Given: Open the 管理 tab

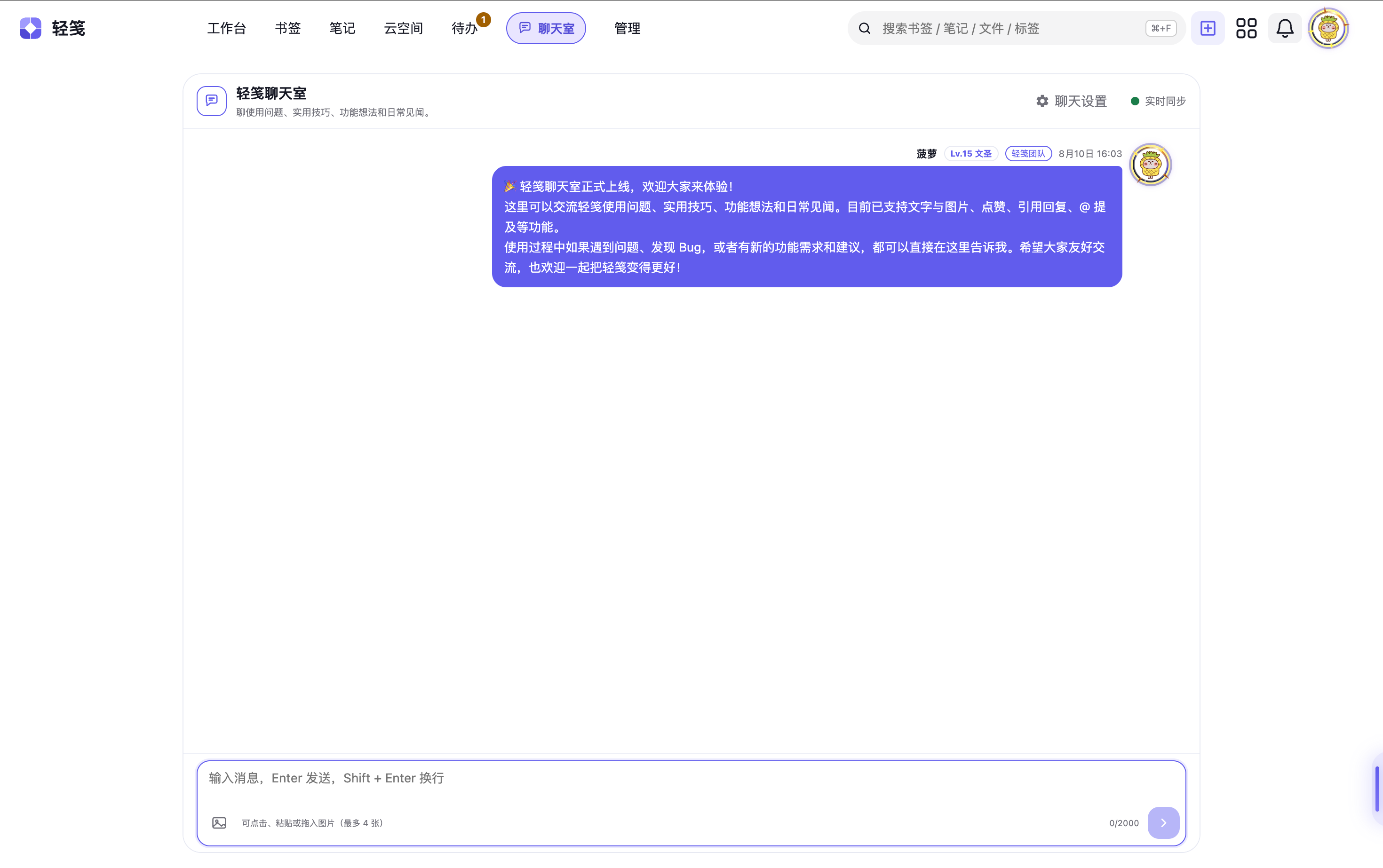Looking at the screenshot, I should [x=627, y=28].
